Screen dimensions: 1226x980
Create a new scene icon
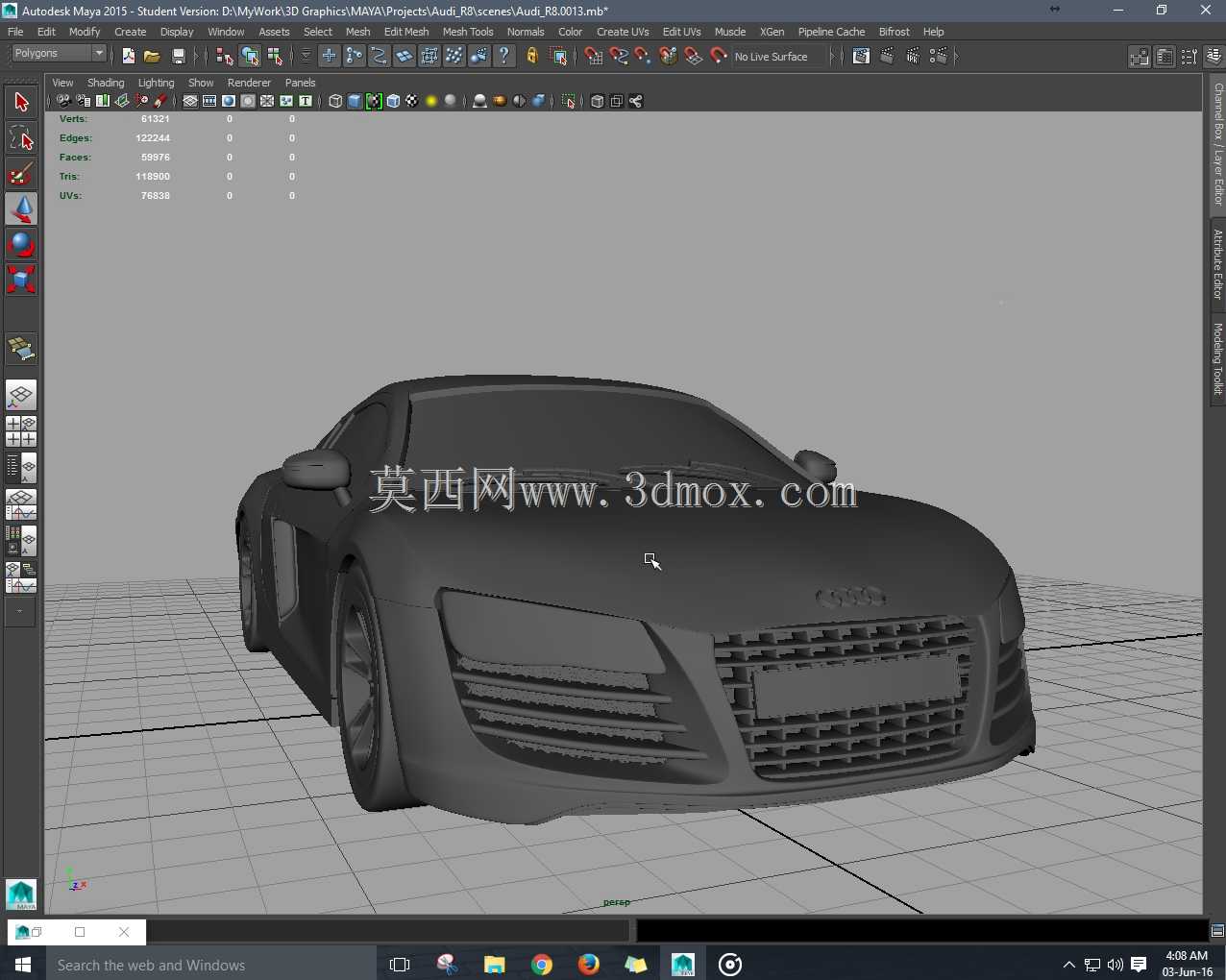tap(129, 57)
